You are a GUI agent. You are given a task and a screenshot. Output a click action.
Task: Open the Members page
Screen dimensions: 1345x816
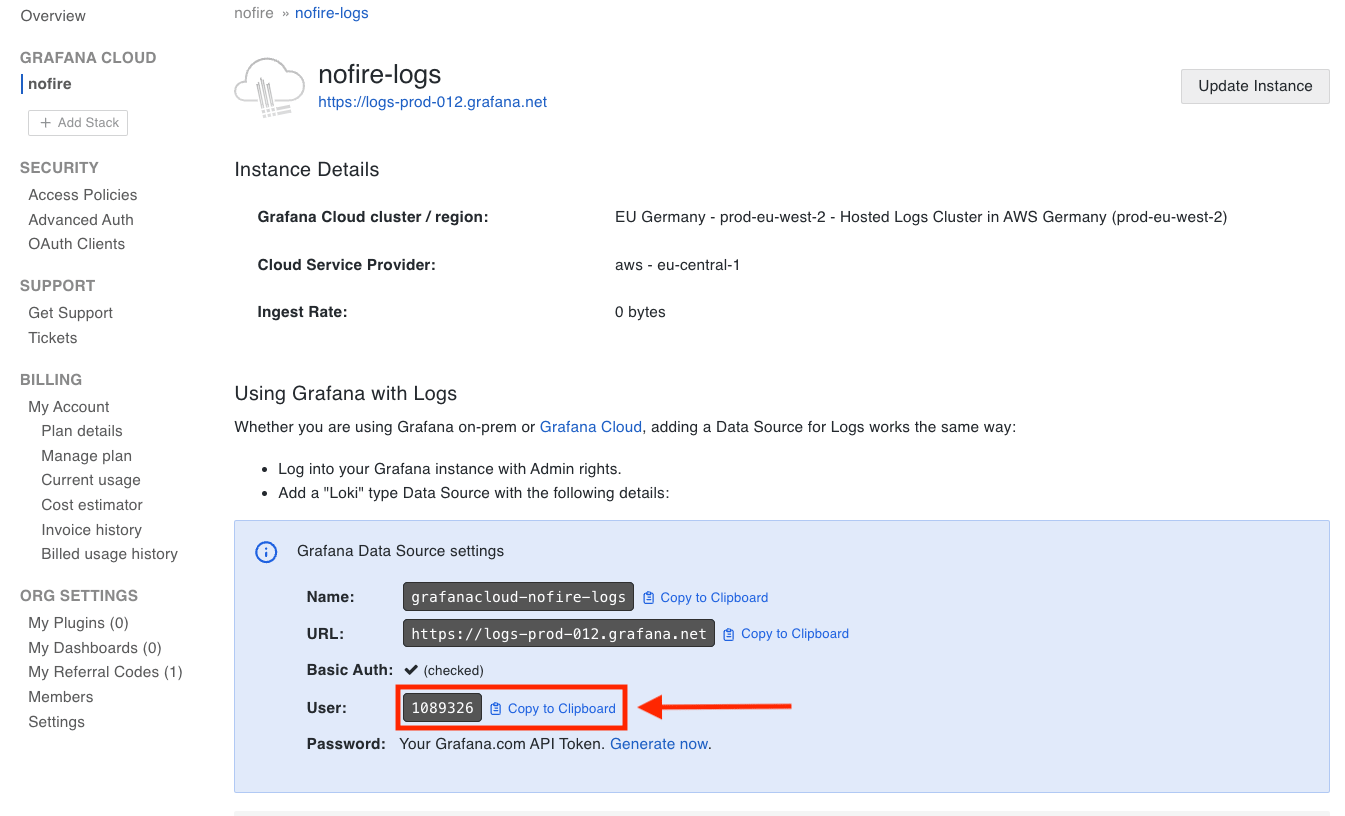click(61, 697)
